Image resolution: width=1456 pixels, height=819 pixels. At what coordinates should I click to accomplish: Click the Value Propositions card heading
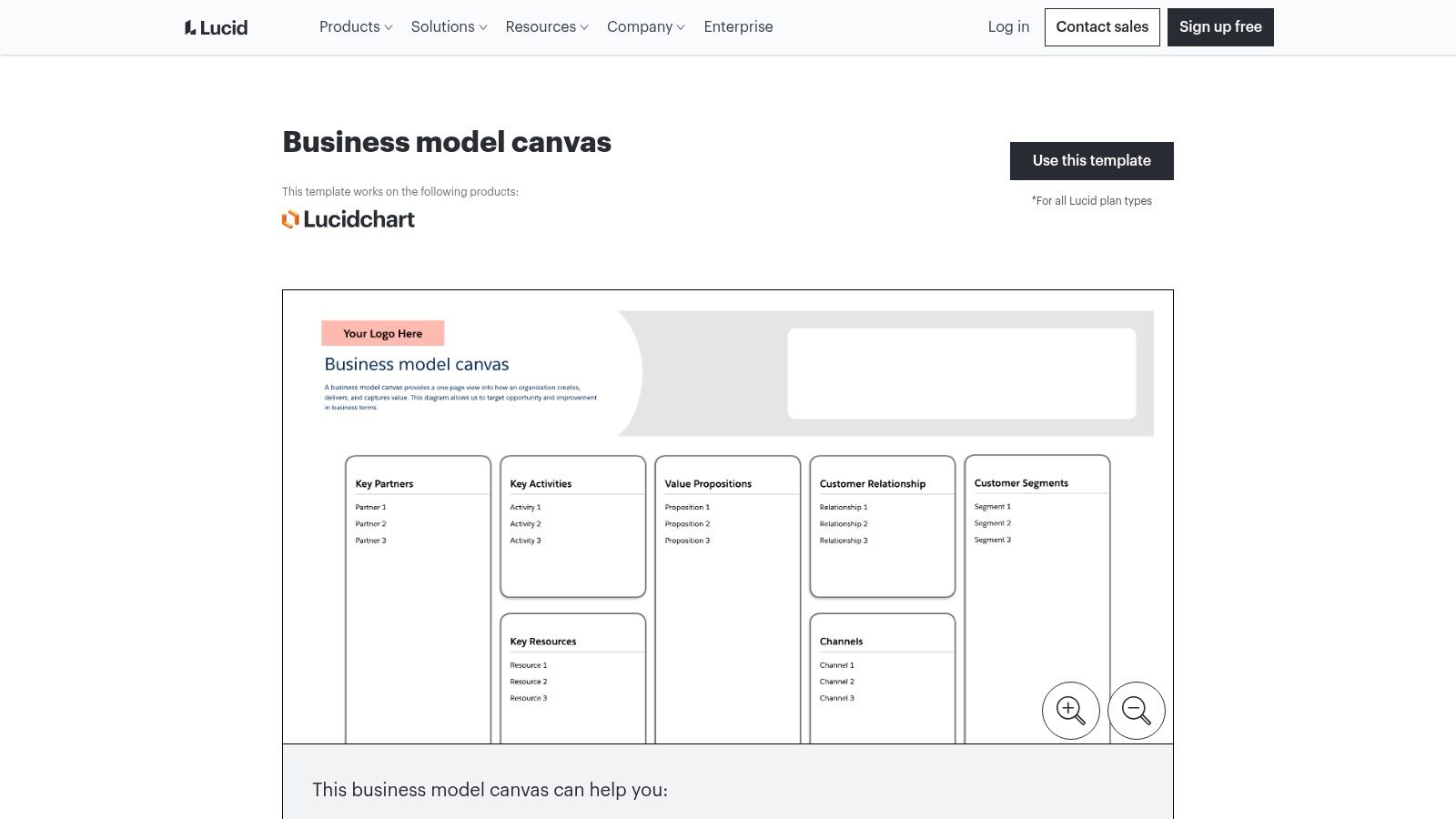pyautogui.click(x=708, y=484)
